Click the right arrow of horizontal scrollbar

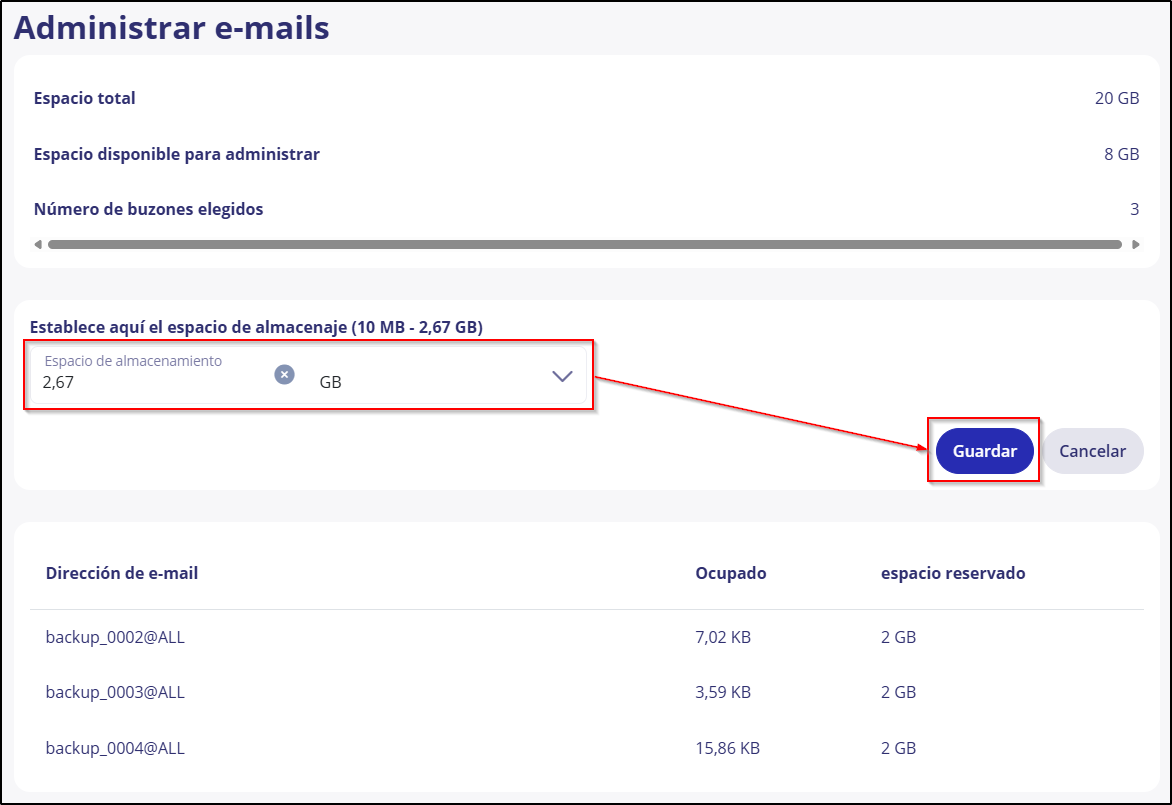(1135, 244)
